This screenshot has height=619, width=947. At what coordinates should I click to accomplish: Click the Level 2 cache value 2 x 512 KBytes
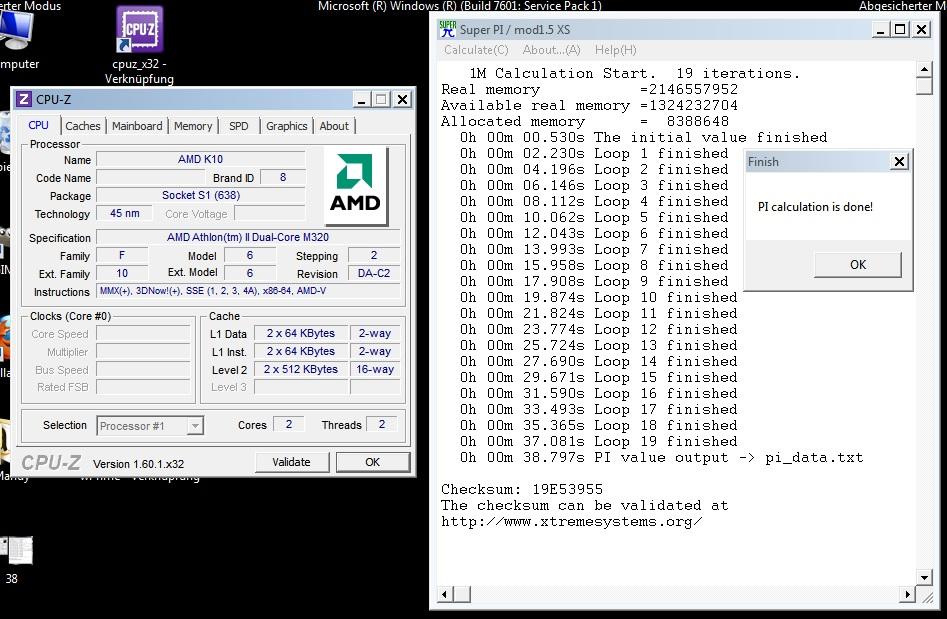301,369
